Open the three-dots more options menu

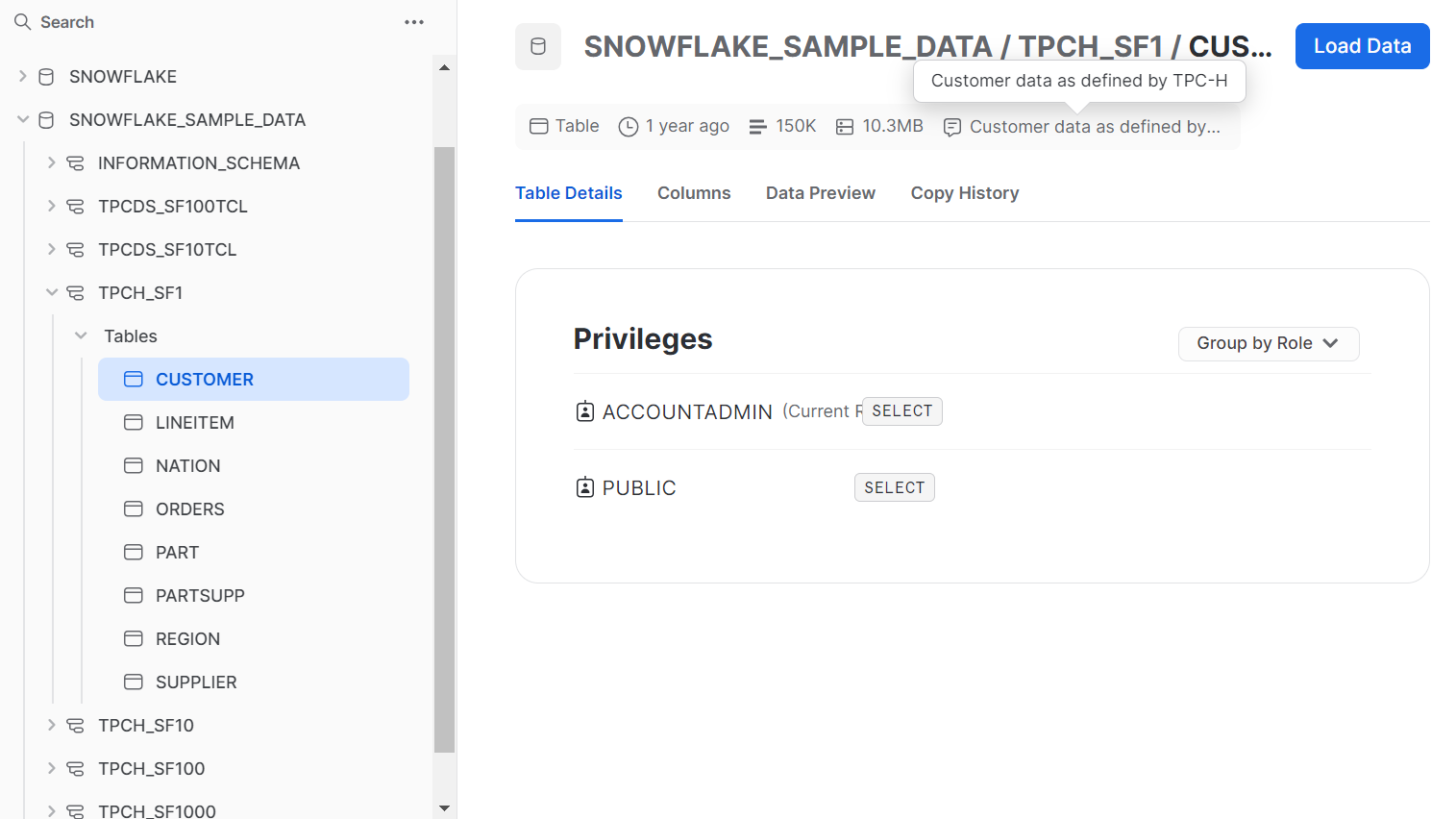coord(414,22)
